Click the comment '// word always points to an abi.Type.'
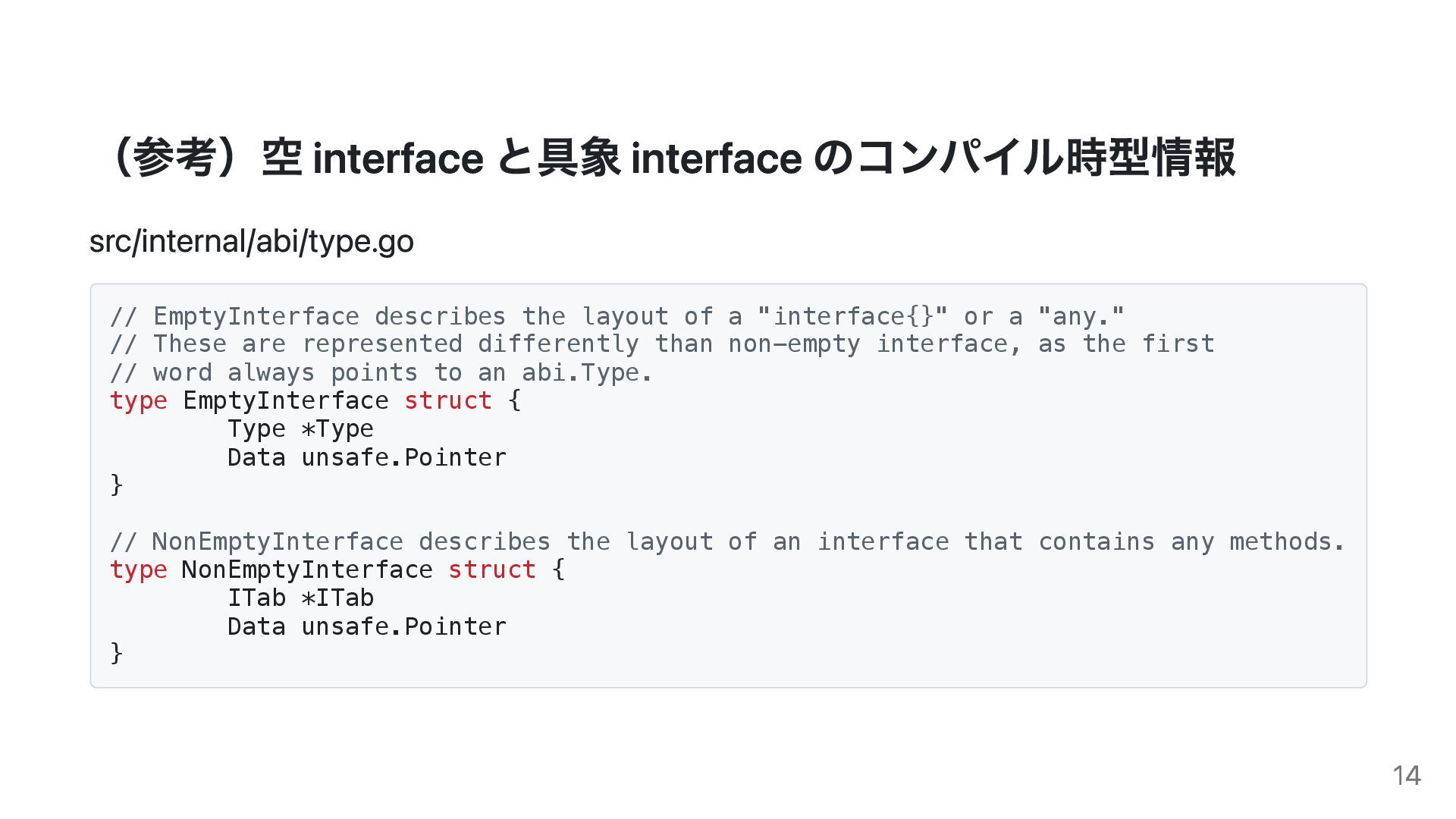Viewport: 1456px width, 819px height. click(x=381, y=372)
